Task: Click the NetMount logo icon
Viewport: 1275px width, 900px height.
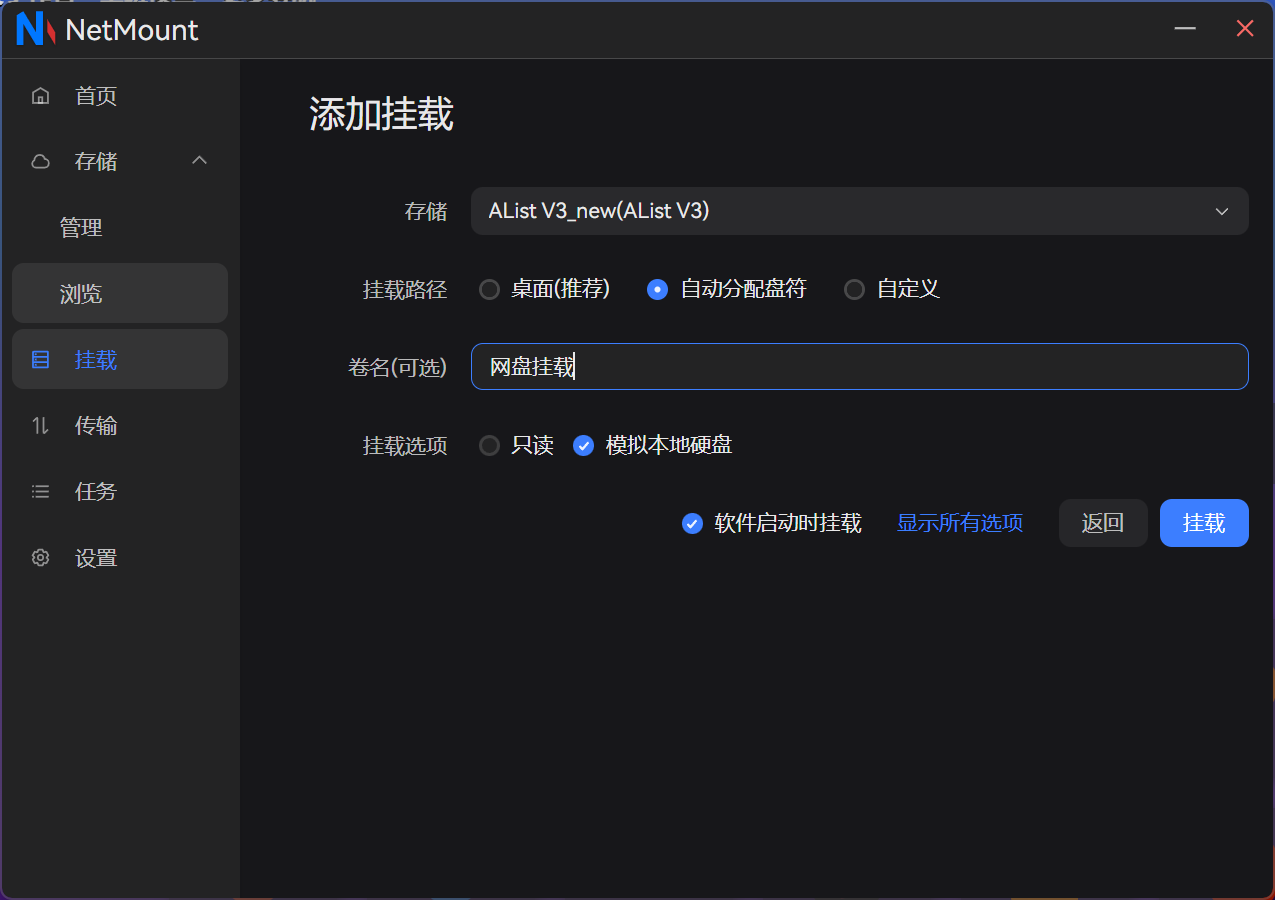Action: coord(35,30)
